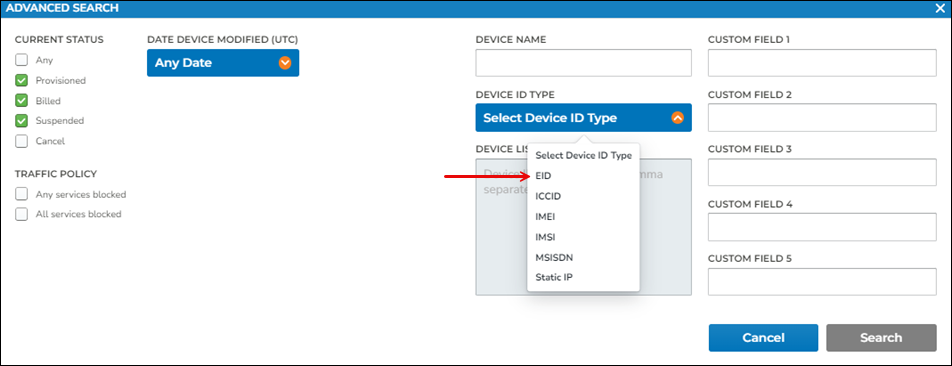Check the Cancel status checkbox
This screenshot has height=366, width=952.
pyautogui.click(x=22, y=141)
